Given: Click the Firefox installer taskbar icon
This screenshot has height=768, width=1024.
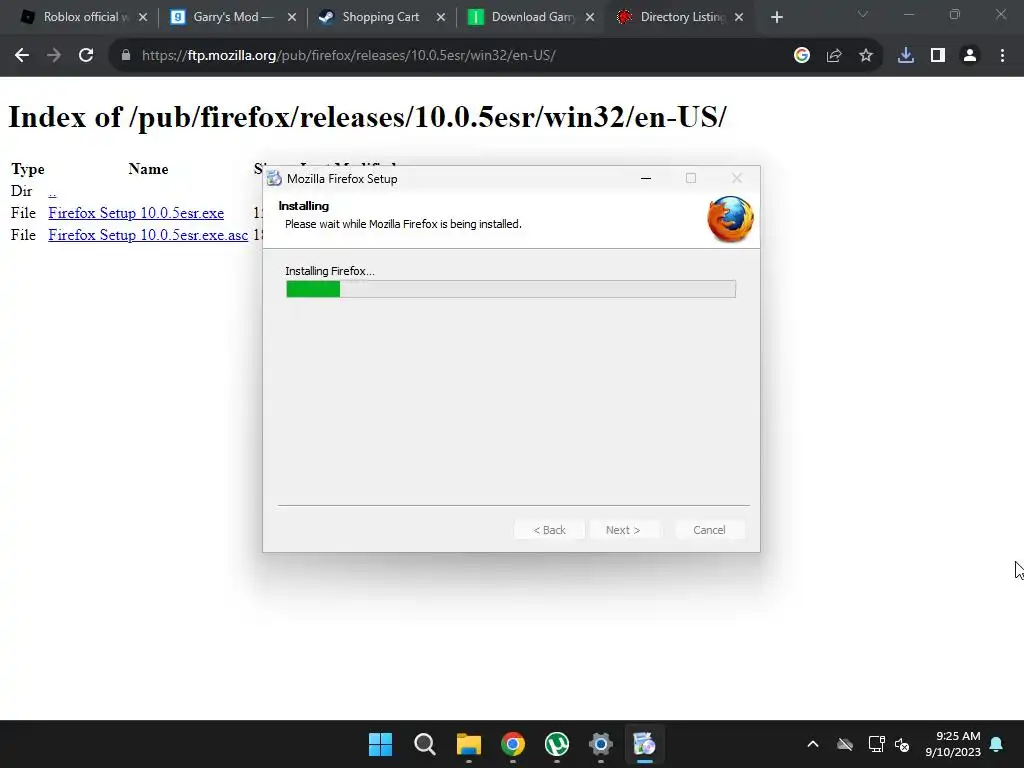Looking at the screenshot, I should point(644,744).
